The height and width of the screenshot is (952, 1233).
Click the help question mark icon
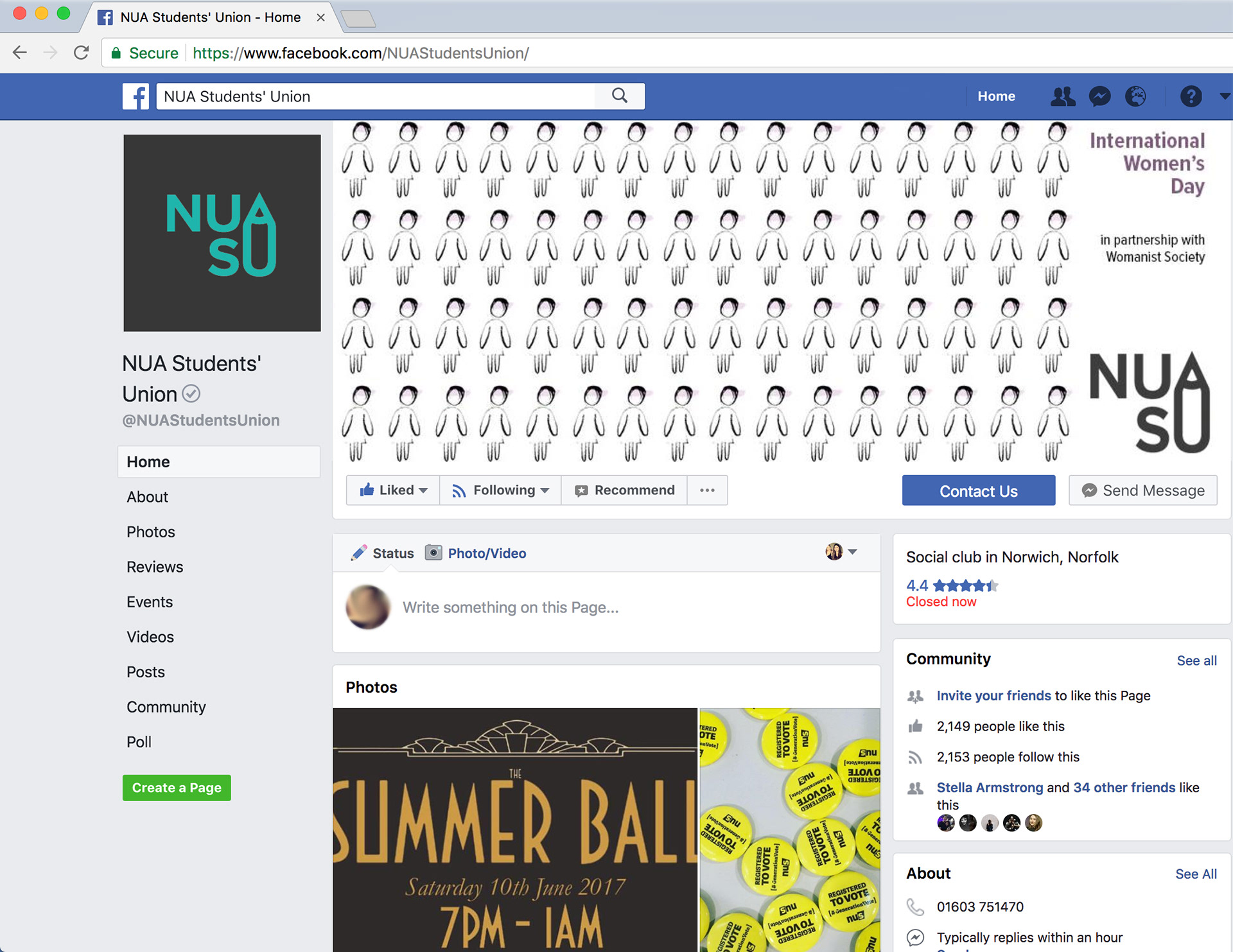(1191, 96)
